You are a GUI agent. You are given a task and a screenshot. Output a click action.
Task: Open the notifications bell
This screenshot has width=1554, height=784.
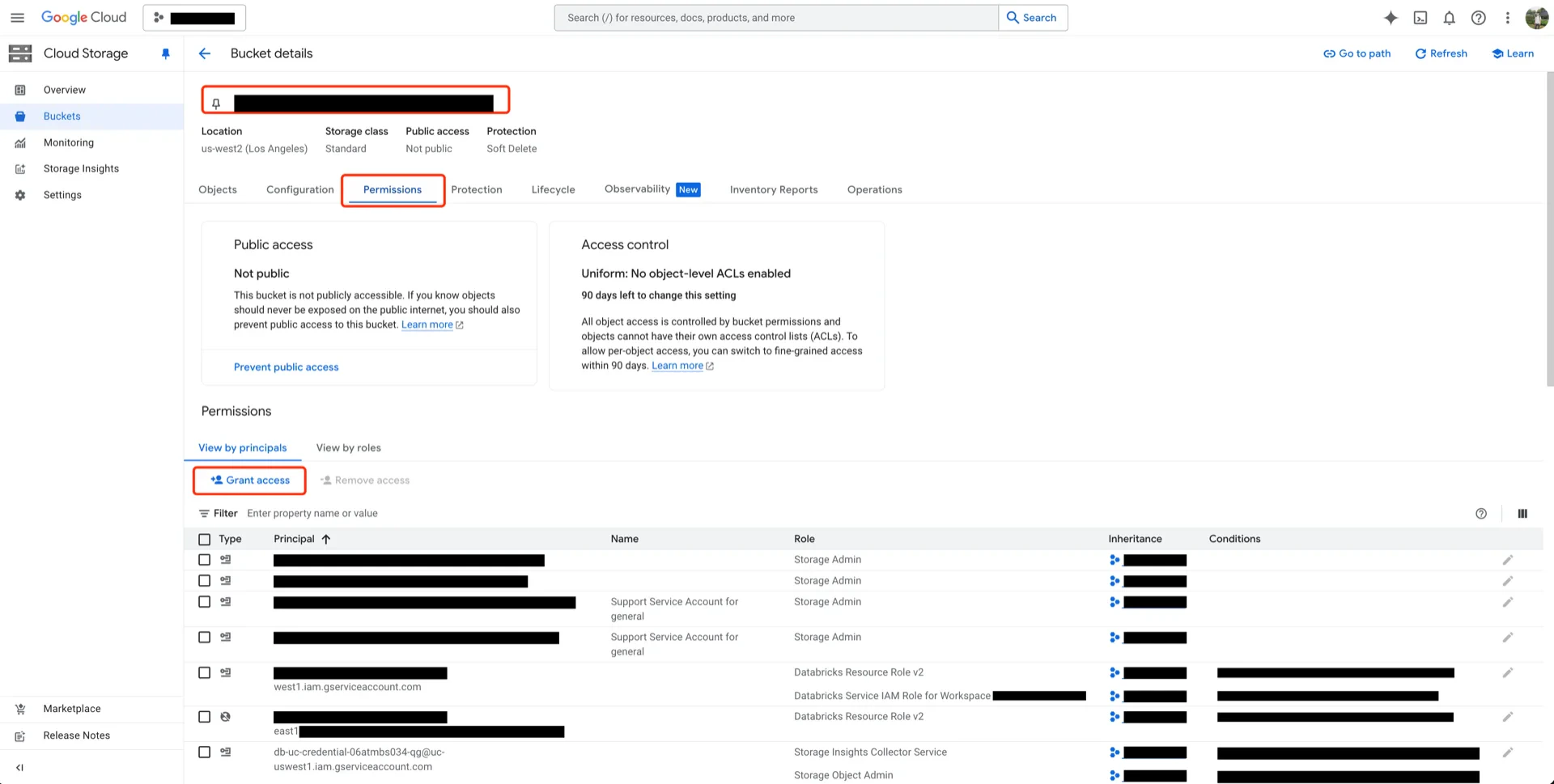tap(1450, 18)
